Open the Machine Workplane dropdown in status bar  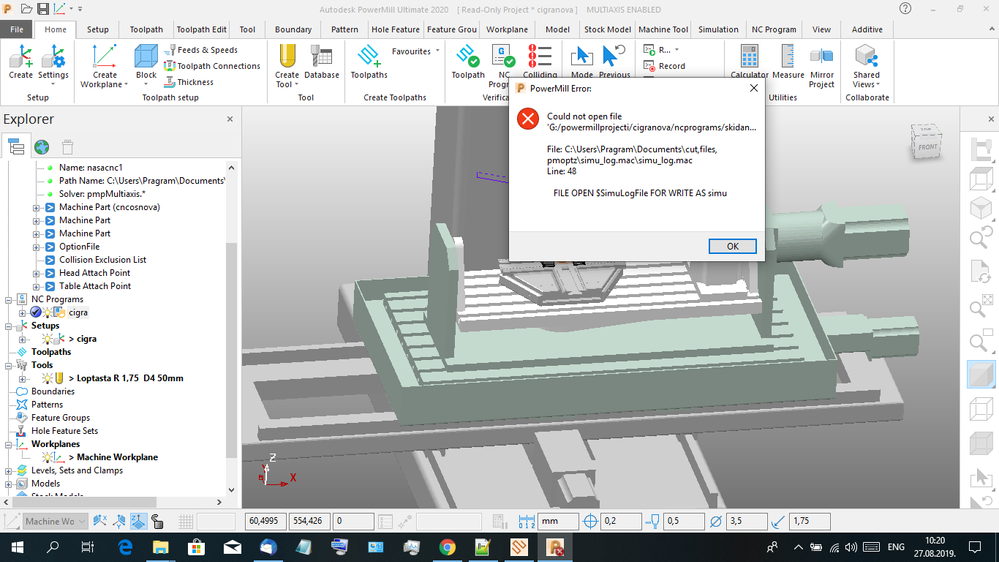[54, 521]
